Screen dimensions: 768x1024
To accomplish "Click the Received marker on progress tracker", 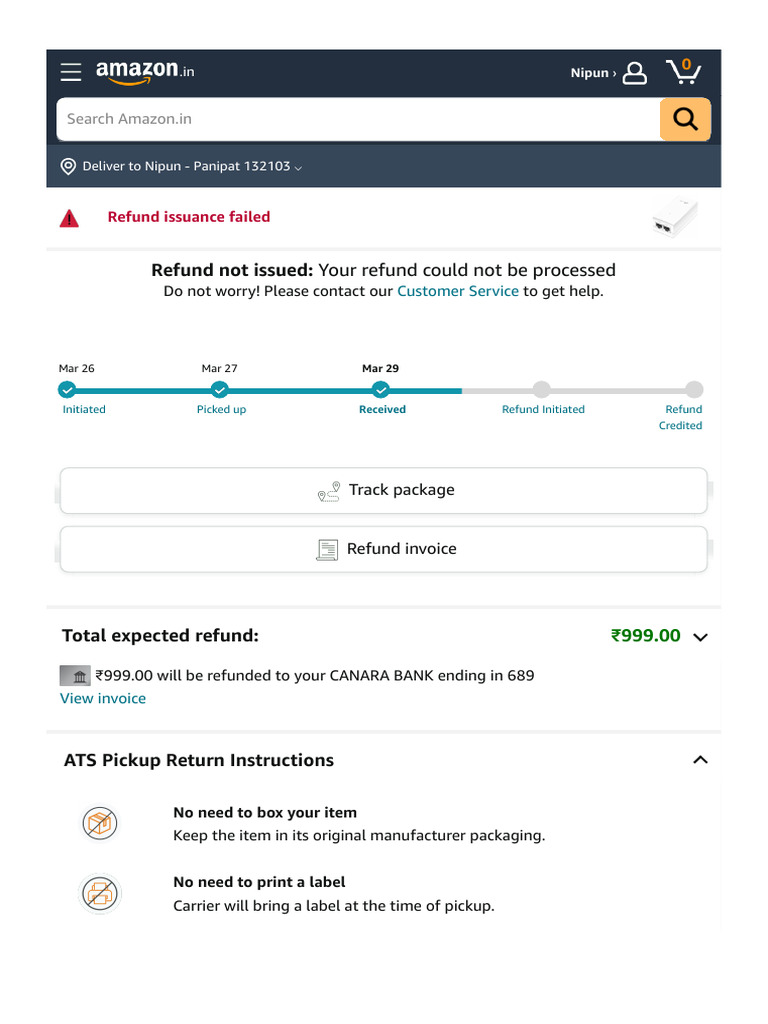I will coord(381,390).
